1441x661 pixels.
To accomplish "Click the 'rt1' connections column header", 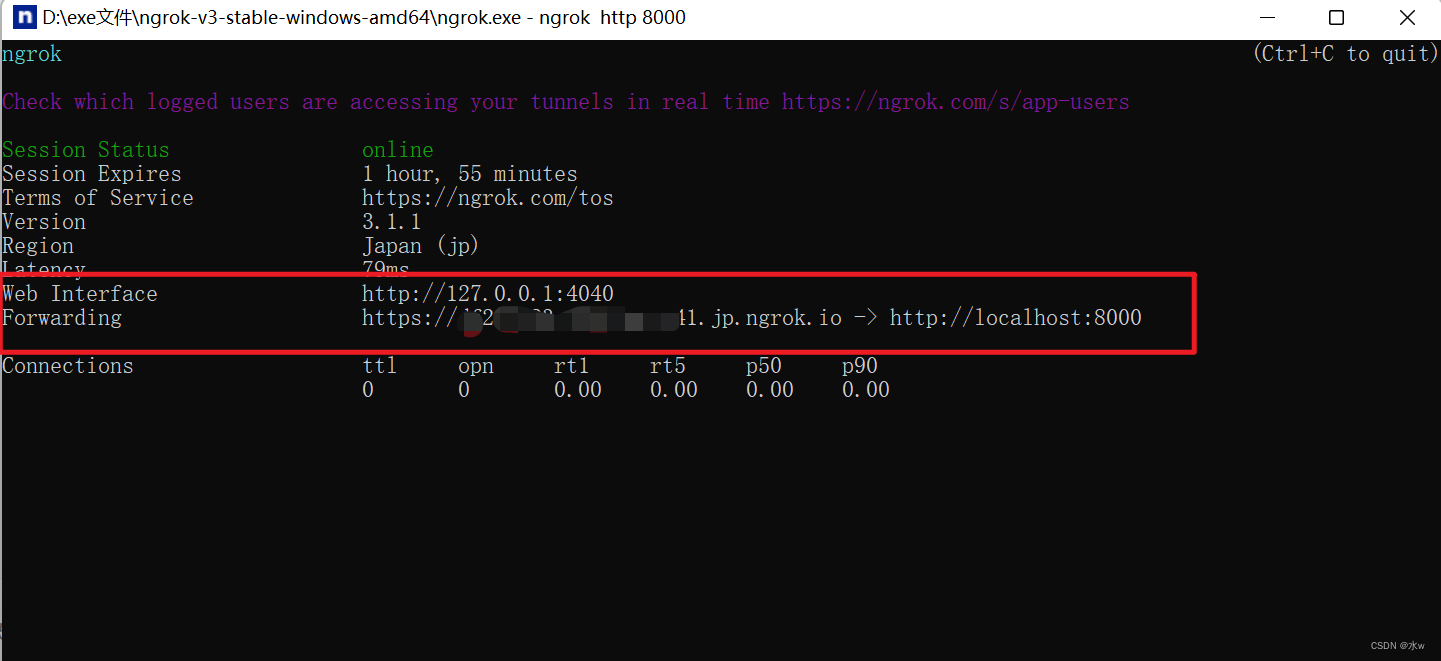I will click(572, 366).
